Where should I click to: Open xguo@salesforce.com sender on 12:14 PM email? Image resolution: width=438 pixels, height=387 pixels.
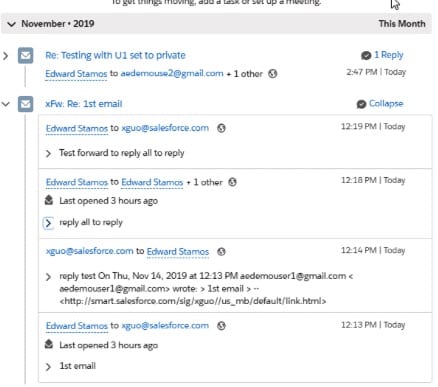90,251
